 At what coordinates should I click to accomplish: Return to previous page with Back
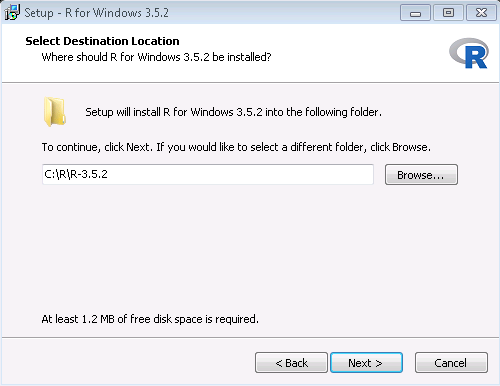(x=291, y=362)
